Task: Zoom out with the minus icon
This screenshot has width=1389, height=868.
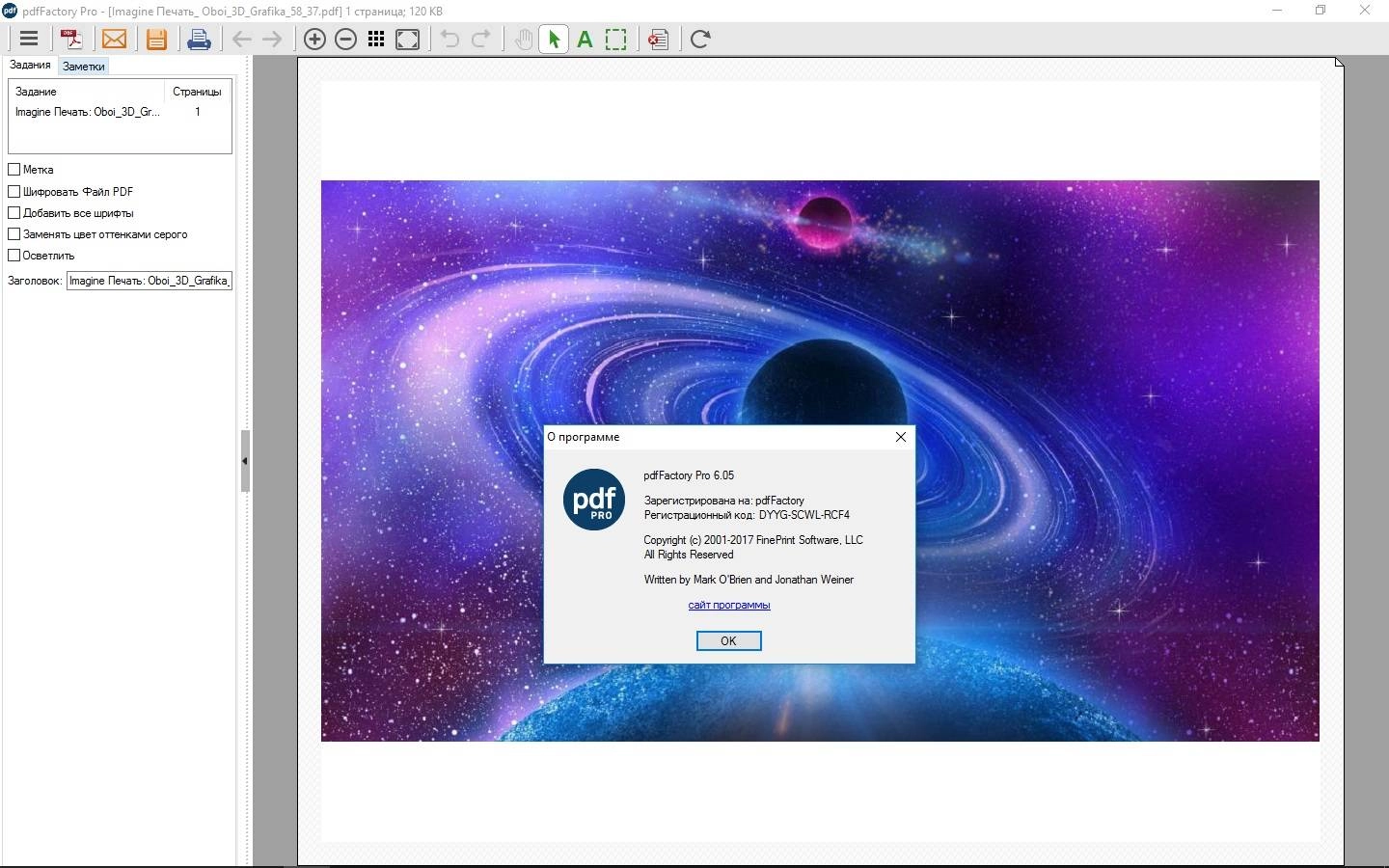Action: [345, 39]
